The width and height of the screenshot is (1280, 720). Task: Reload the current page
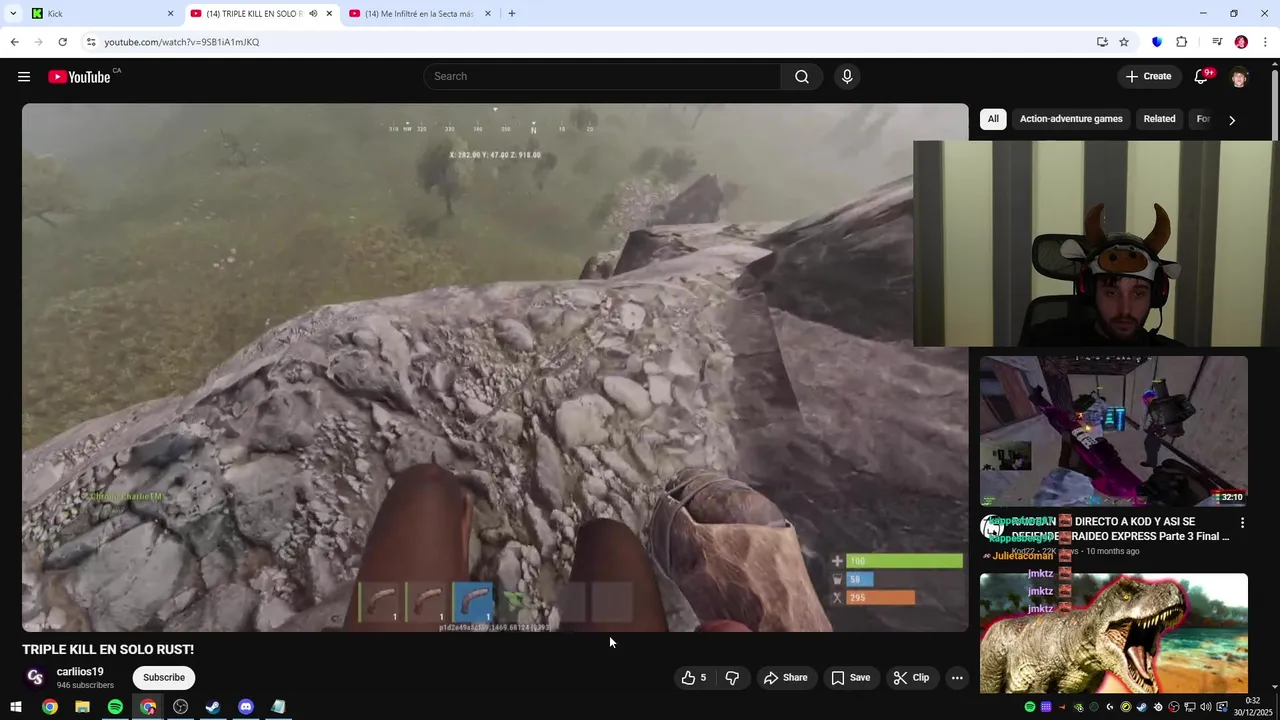point(62,42)
